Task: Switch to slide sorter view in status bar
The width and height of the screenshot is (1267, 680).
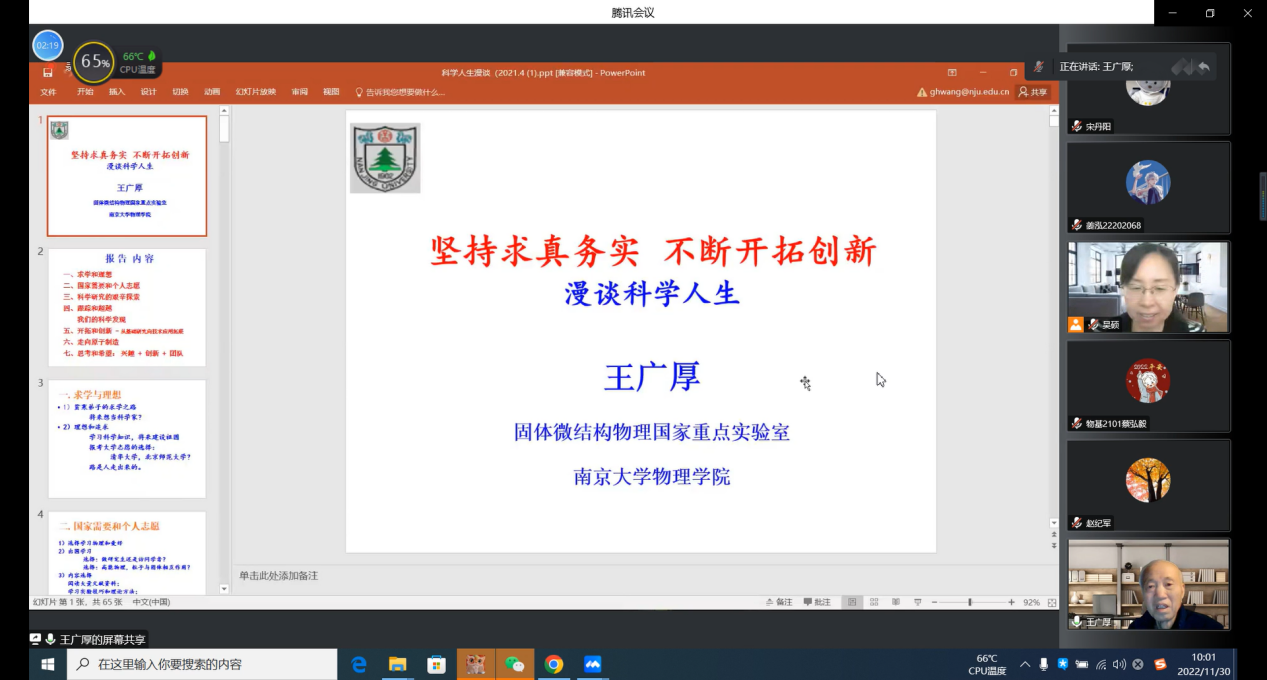Action: pos(873,602)
